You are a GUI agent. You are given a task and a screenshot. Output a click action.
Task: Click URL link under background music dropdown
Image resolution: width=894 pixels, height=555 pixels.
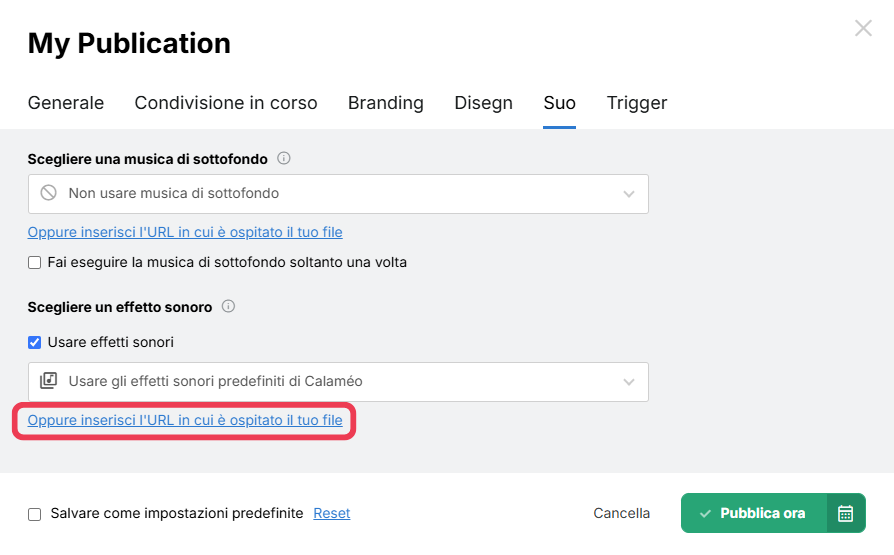pos(185,233)
